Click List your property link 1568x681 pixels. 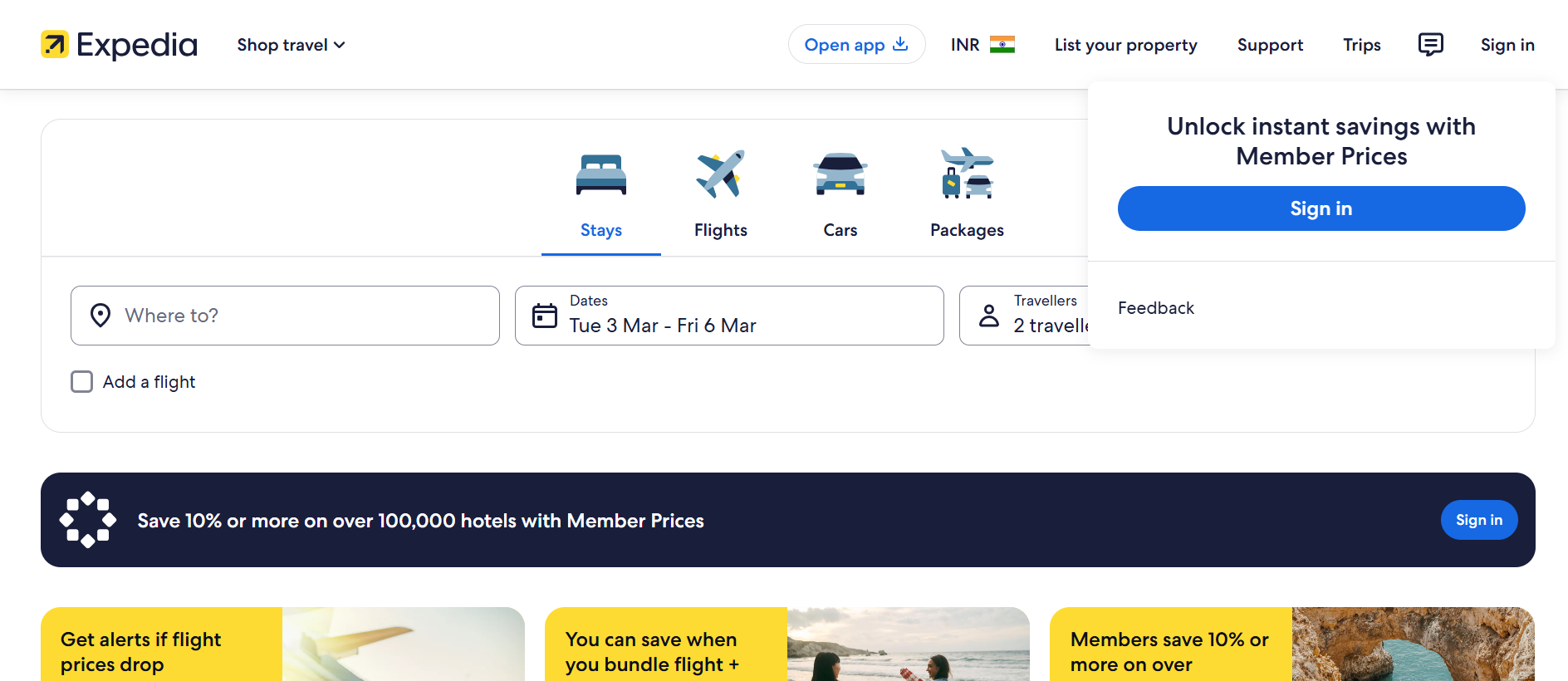(1125, 45)
